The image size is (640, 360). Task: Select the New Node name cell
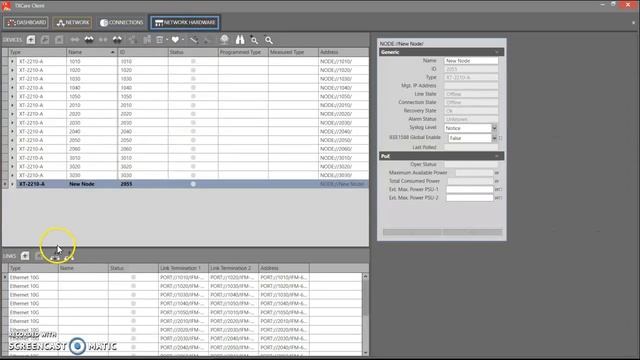click(x=92, y=184)
